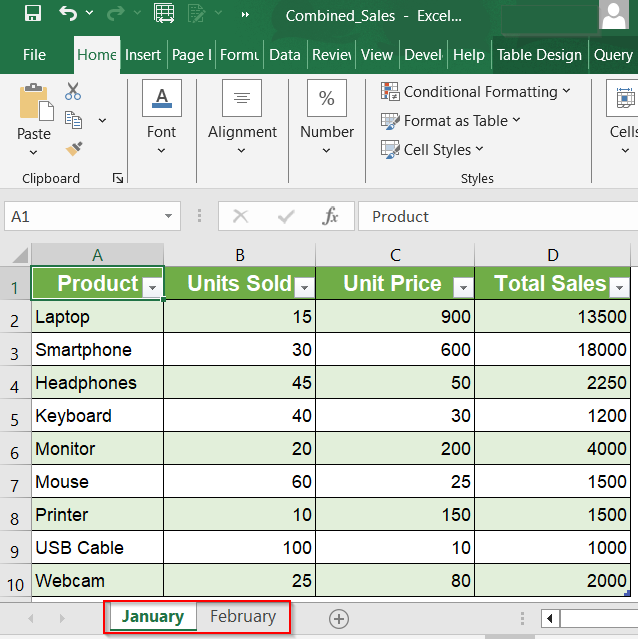Open the Product column filter dropdown
This screenshot has height=639, width=638.
click(x=153, y=287)
